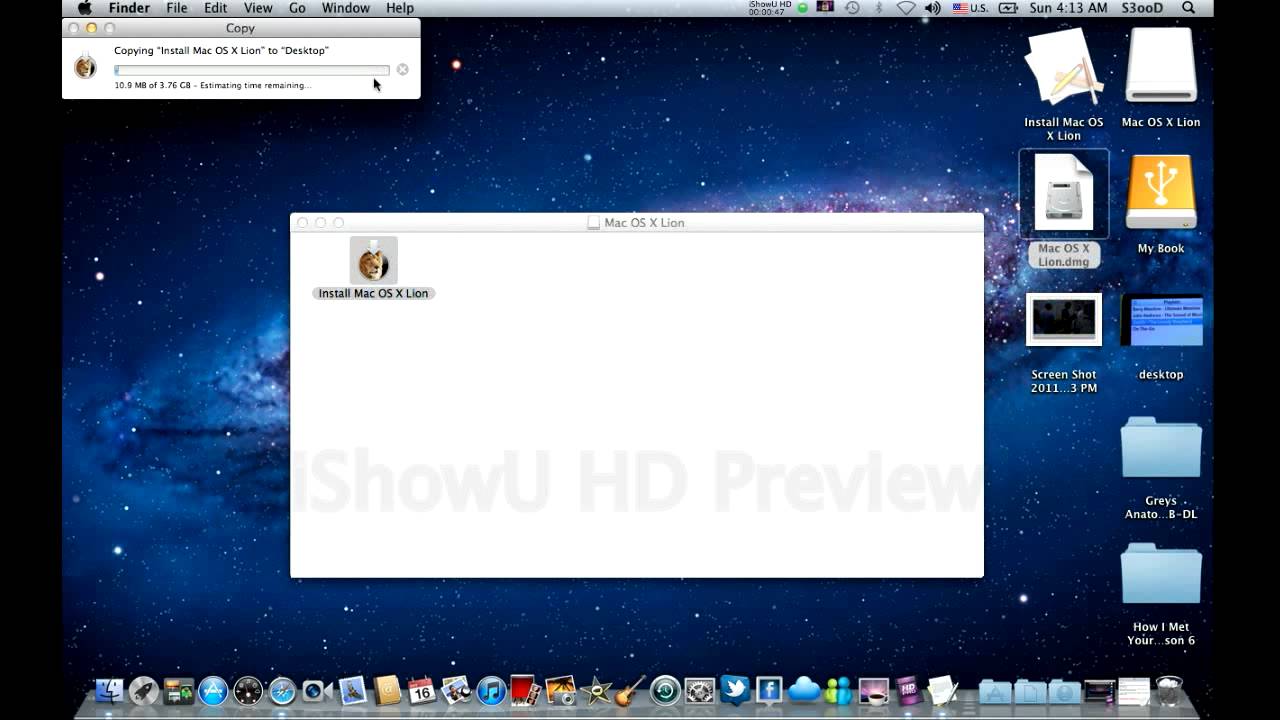Open U.S. input source flag menu
This screenshot has width=1280, height=720.
coord(970,8)
